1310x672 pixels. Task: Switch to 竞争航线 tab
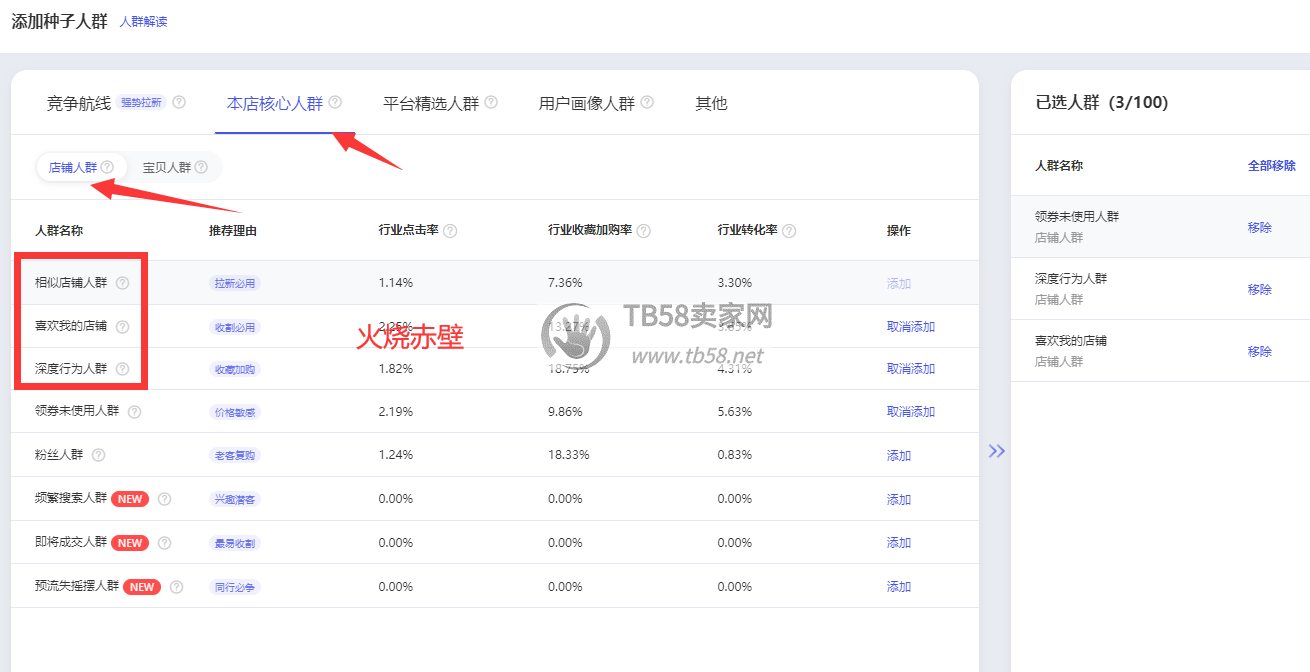tap(79, 103)
